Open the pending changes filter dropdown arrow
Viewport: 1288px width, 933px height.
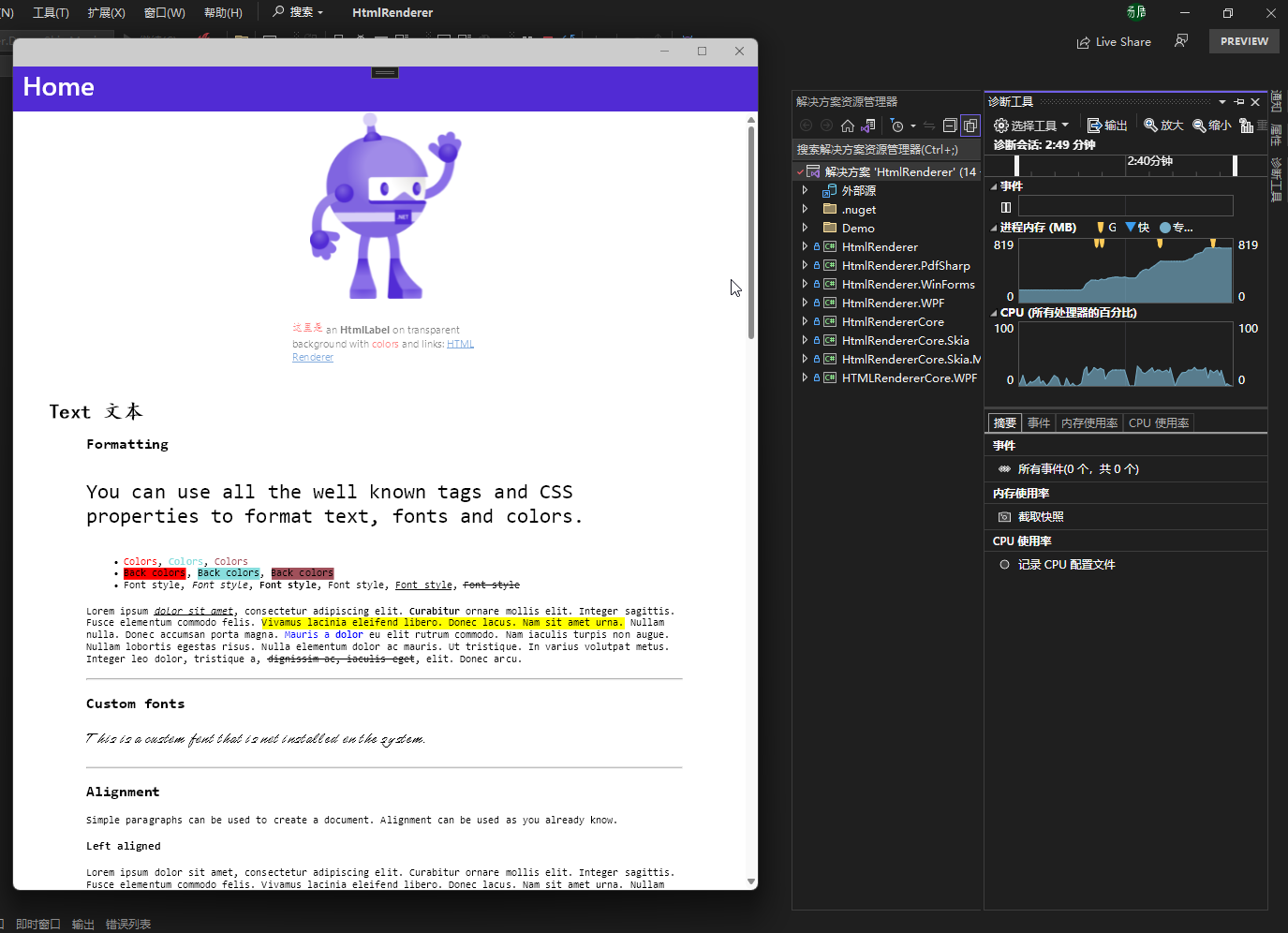pos(913,126)
